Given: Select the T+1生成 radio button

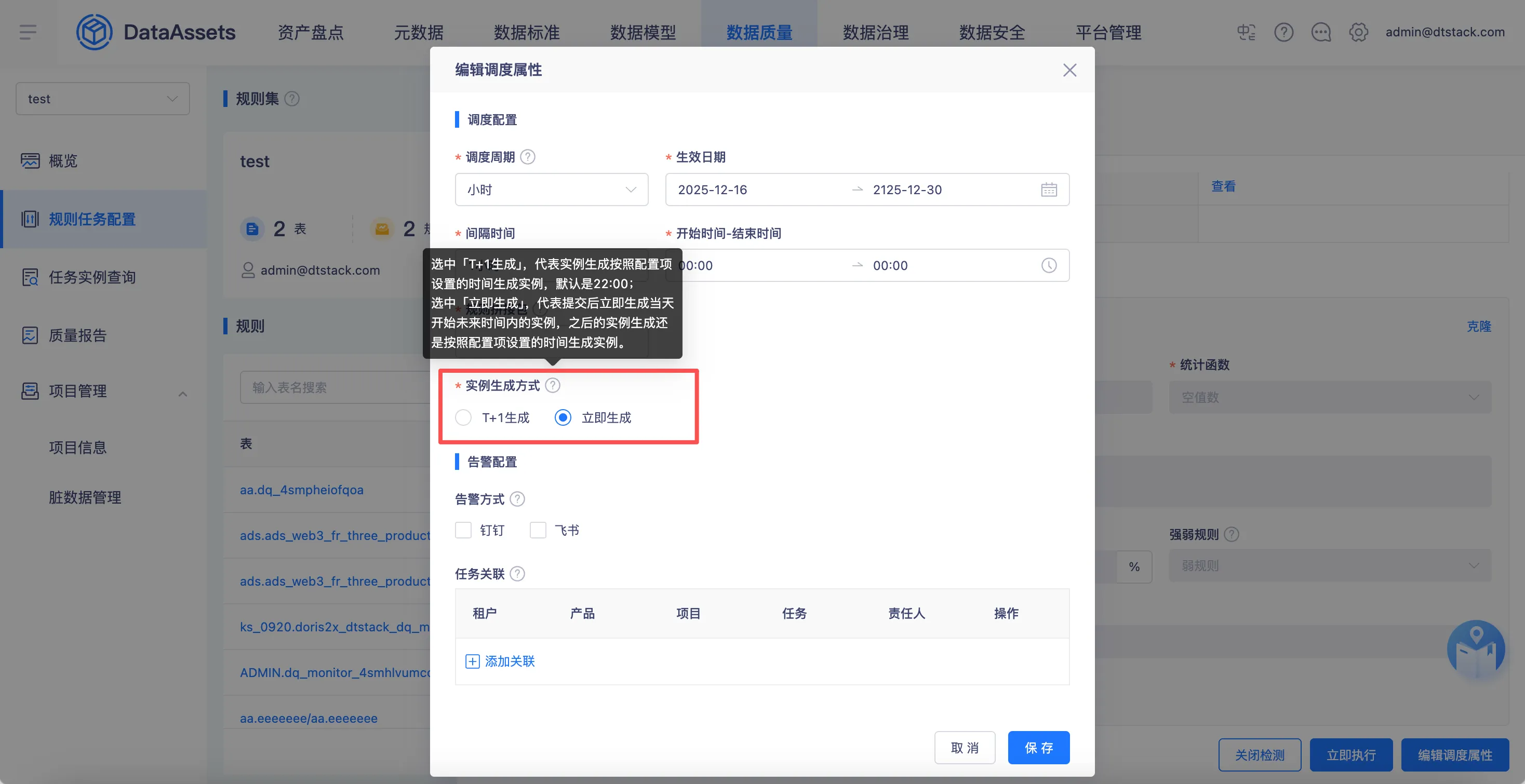Looking at the screenshot, I should pyautogui.click(x=463, y=418).
